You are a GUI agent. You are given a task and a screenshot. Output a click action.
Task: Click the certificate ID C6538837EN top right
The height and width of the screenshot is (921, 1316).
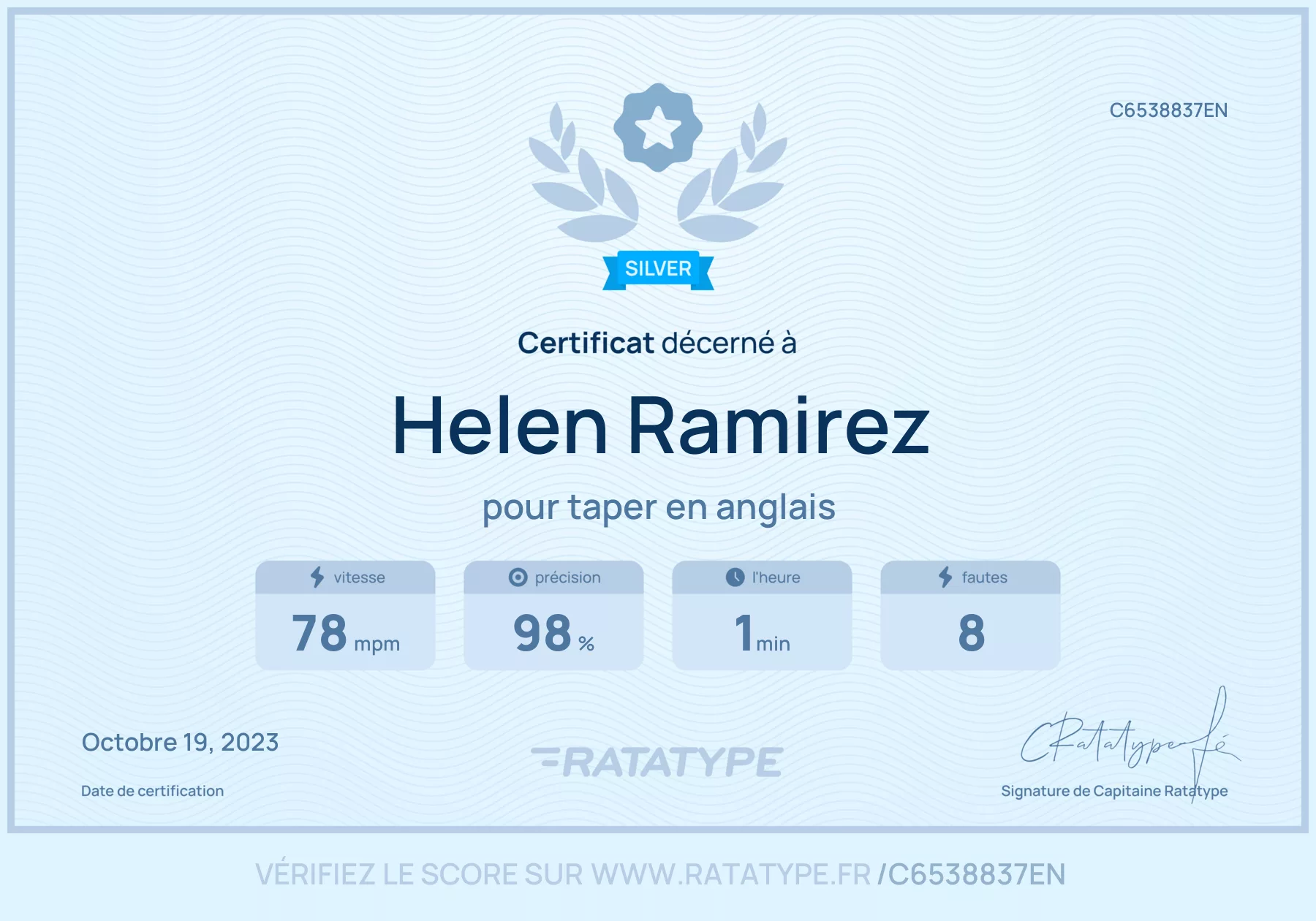tap(1168, 110)
